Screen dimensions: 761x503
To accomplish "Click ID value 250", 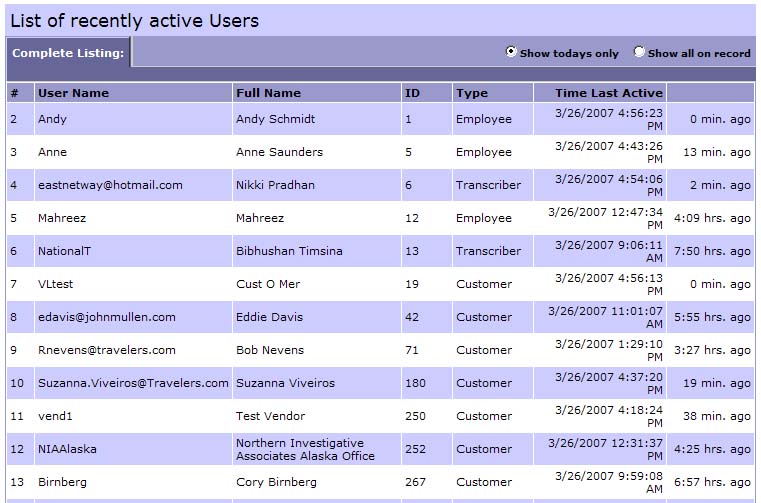I will pyautogui.click(x=415, y=416).
